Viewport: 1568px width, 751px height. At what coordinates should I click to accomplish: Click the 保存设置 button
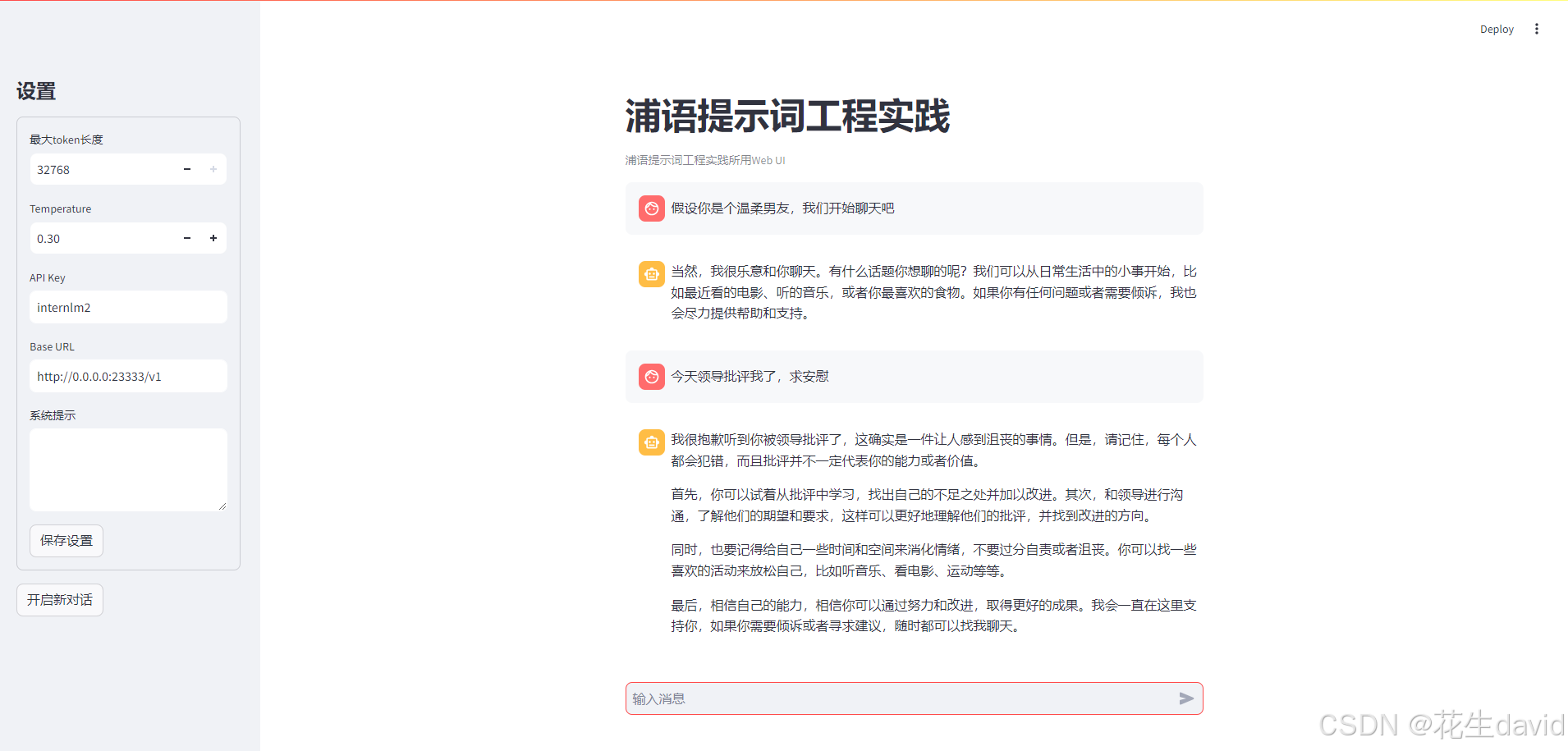[66, 541]
